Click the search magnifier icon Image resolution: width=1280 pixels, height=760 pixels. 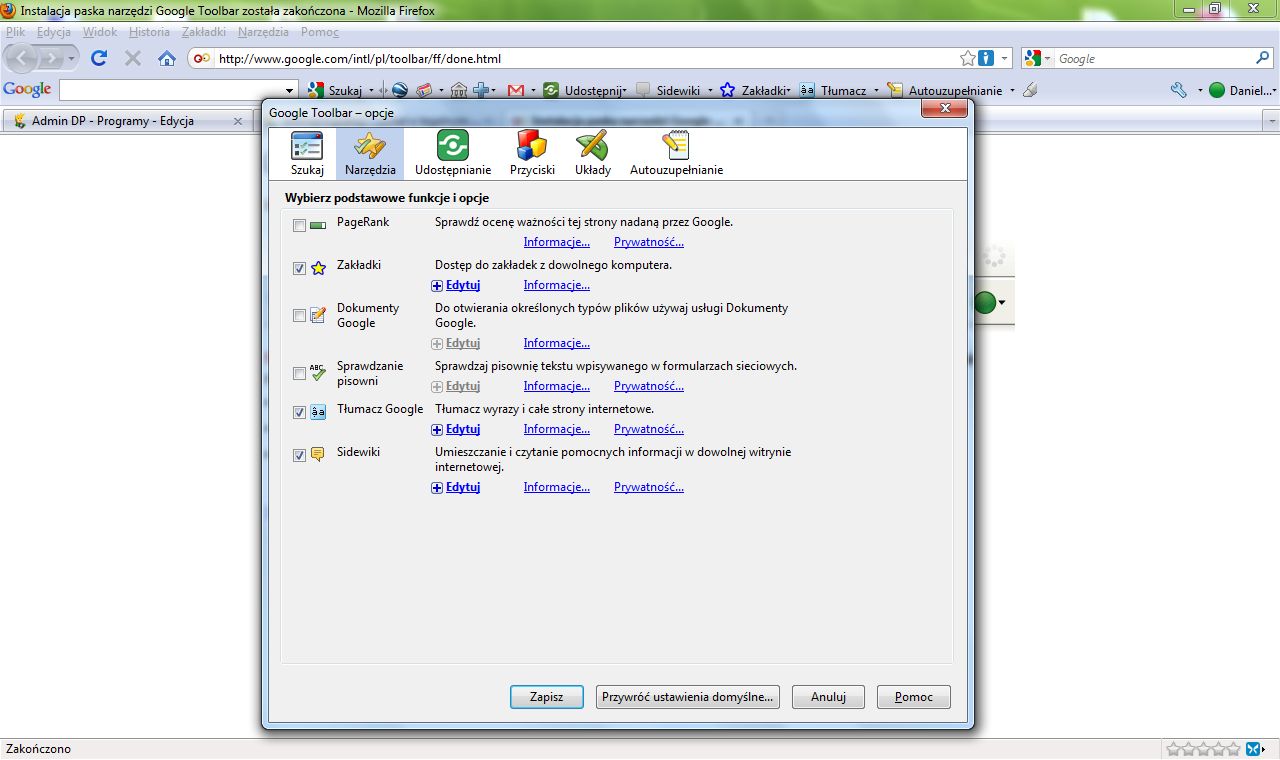point(1262,58)
